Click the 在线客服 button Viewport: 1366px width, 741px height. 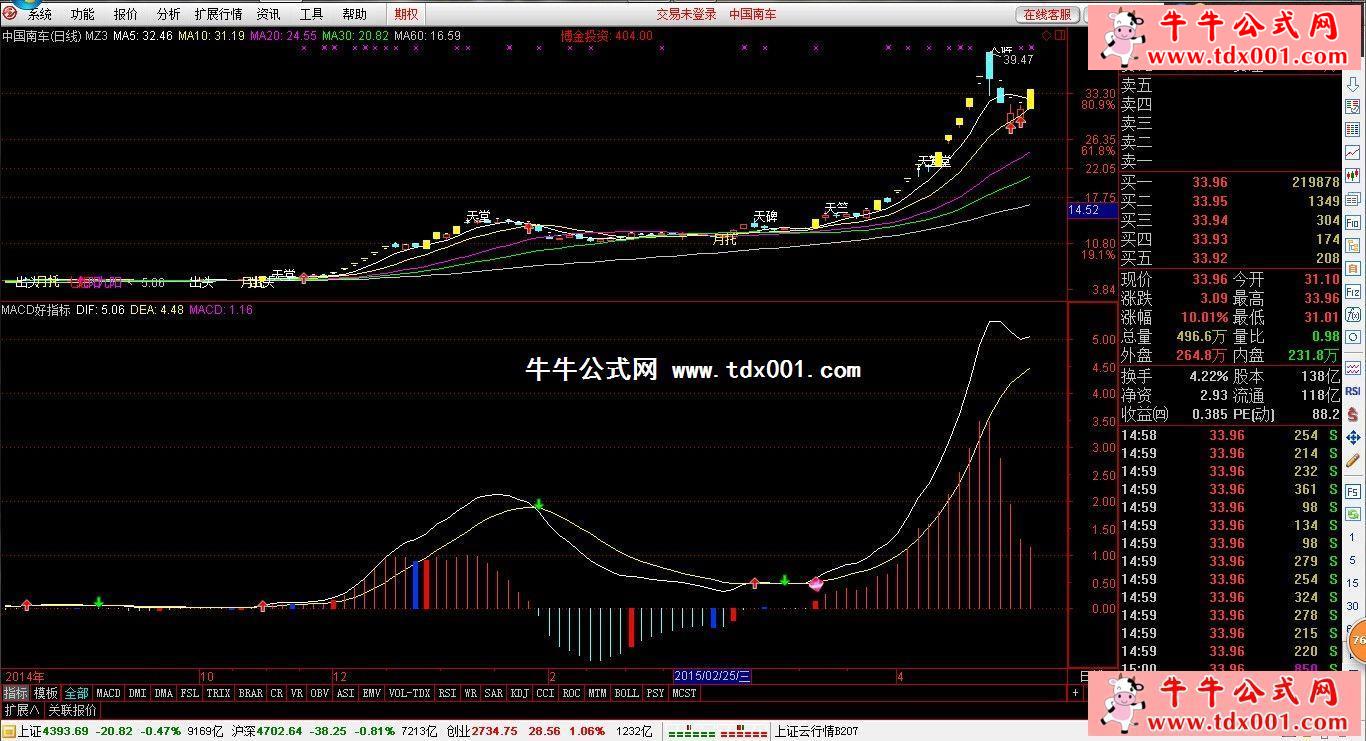tap(1047, 14)
